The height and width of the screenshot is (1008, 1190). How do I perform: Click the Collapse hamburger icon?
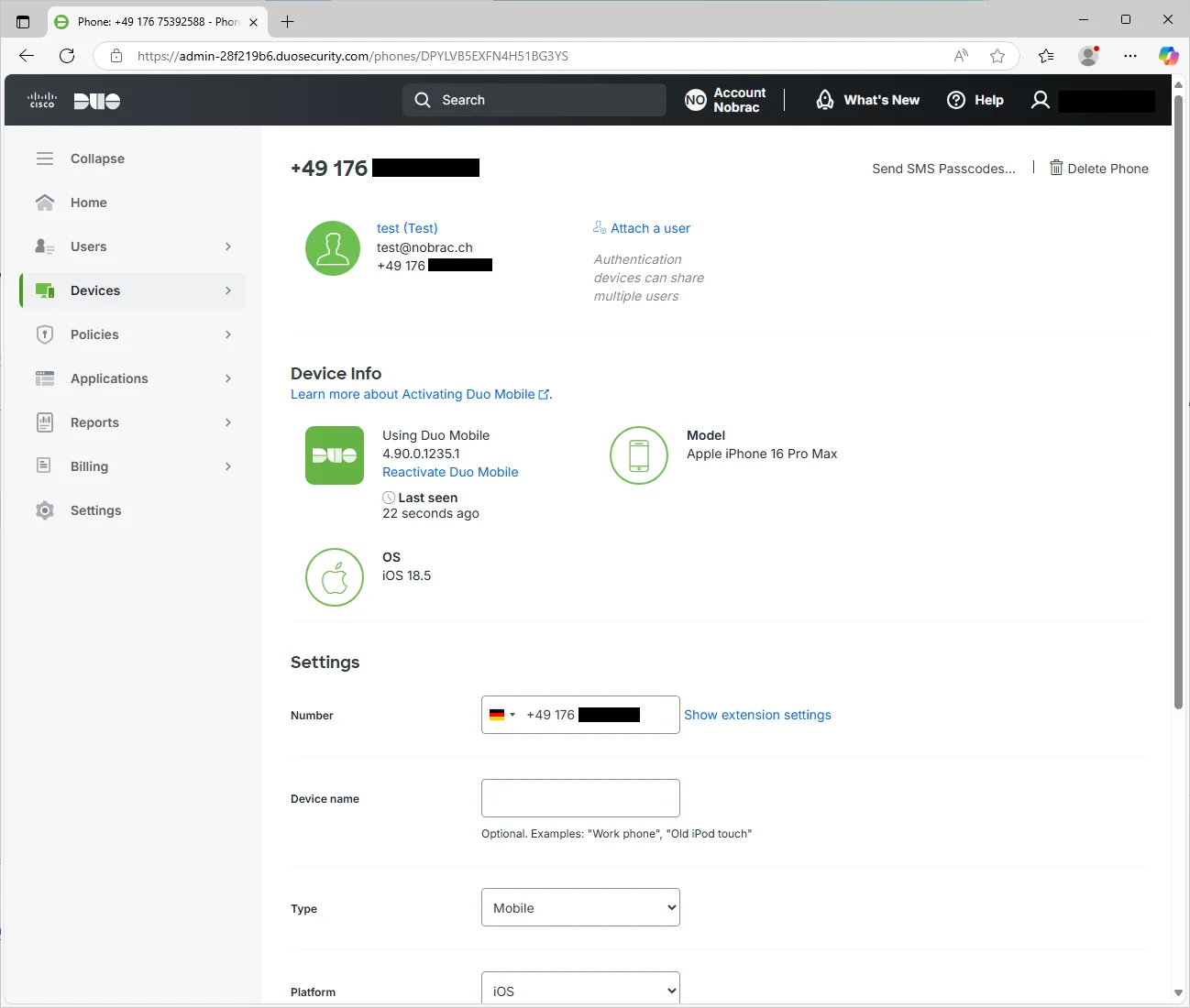45,159
